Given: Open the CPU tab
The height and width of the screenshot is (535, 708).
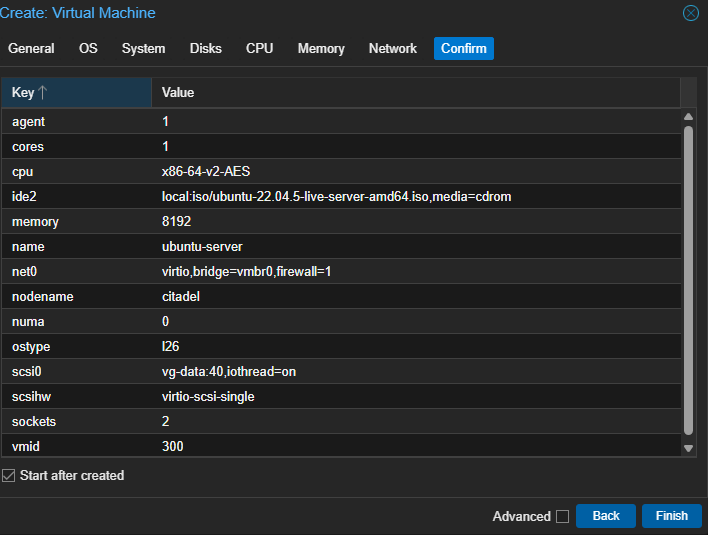Looking at the screenshot, I should 259,48.
